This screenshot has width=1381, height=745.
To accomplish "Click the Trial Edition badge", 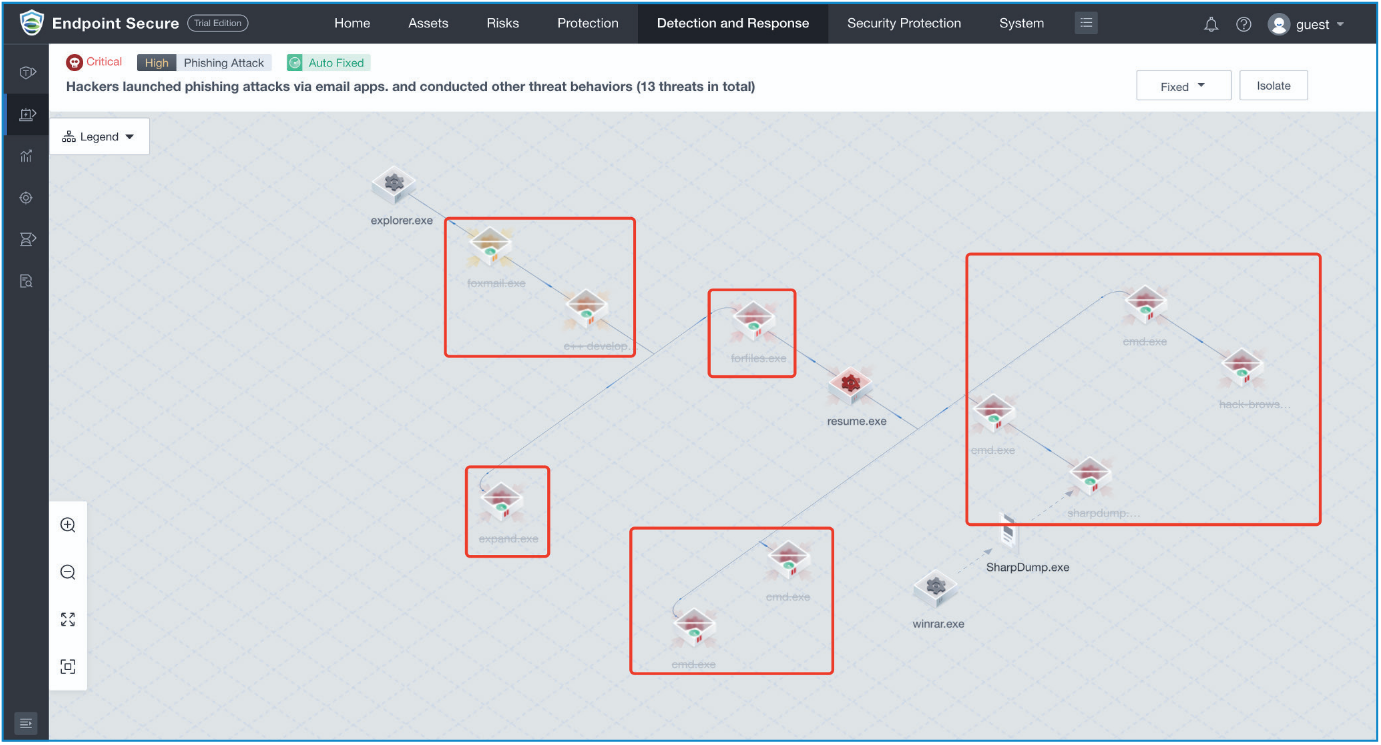I will pyautogui.click(x=218, y=23).
